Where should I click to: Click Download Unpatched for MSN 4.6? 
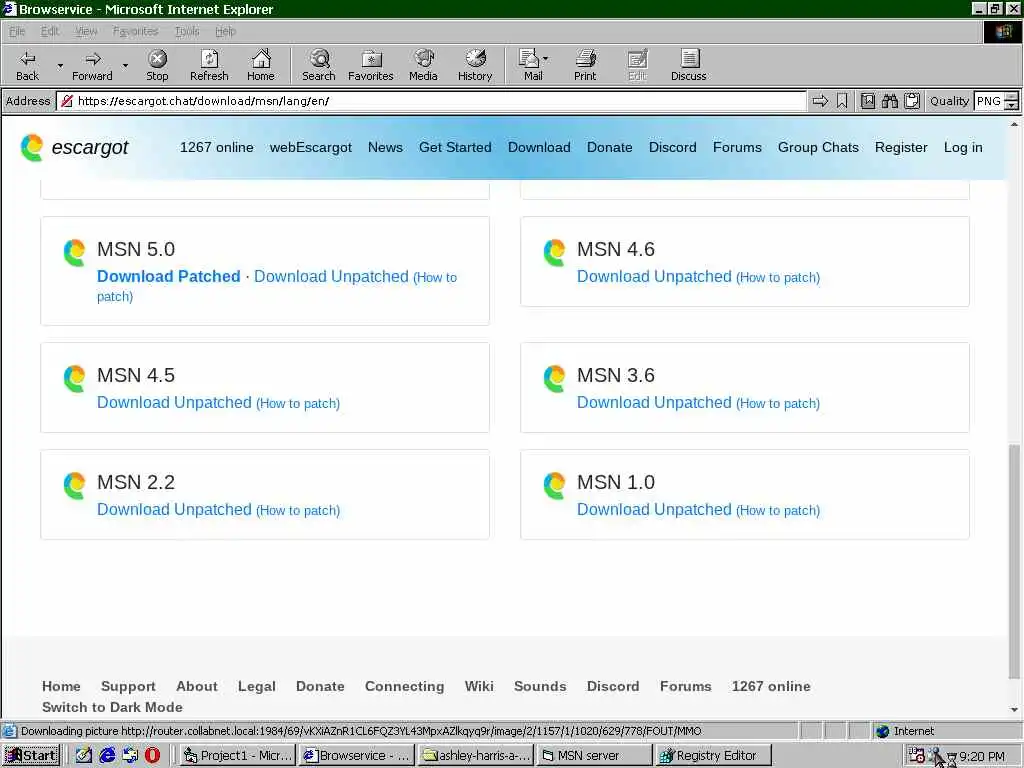tap(654, 276)
